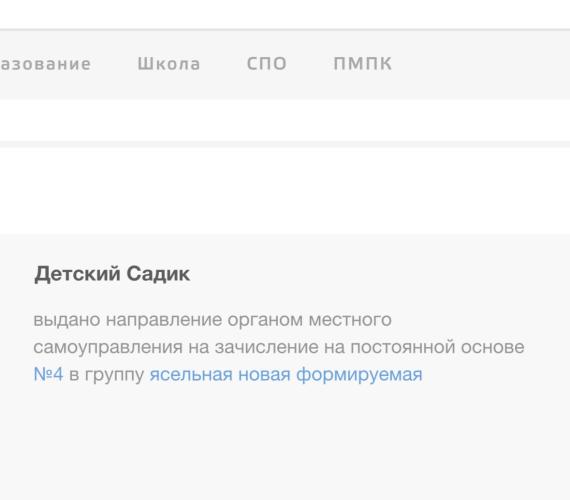Click the word ясельная in group link

(x=191, y=375)
